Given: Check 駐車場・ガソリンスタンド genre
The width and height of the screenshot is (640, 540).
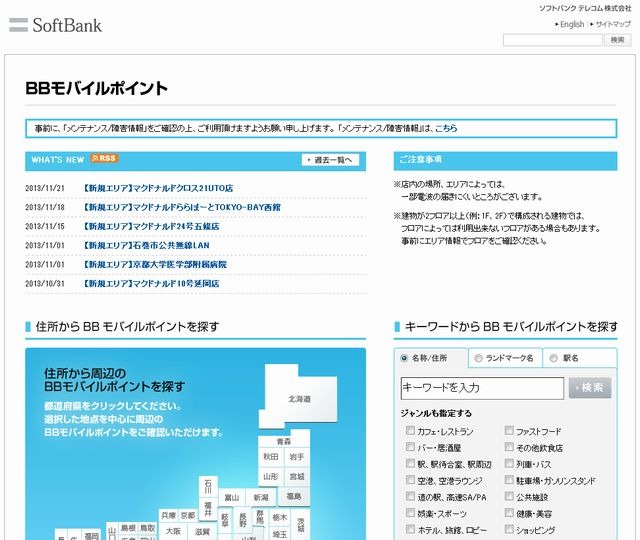Looking at the screenshot, I should (x=509, y=480).
